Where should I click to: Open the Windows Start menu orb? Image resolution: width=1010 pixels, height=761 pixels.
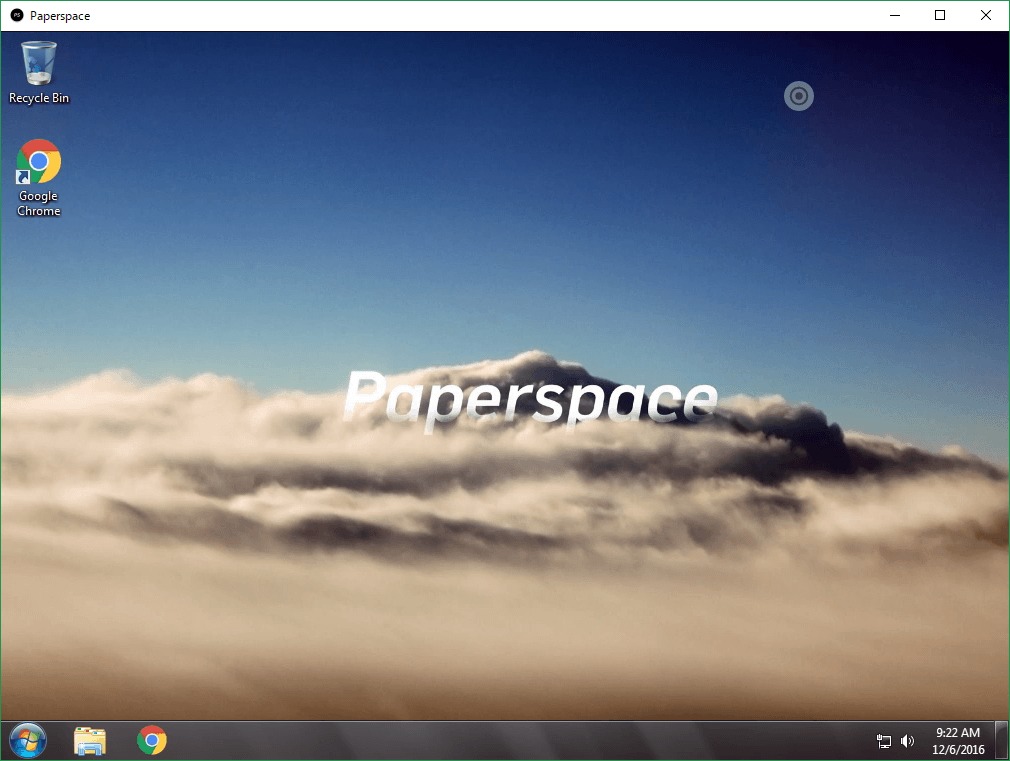tap(28, 740)
